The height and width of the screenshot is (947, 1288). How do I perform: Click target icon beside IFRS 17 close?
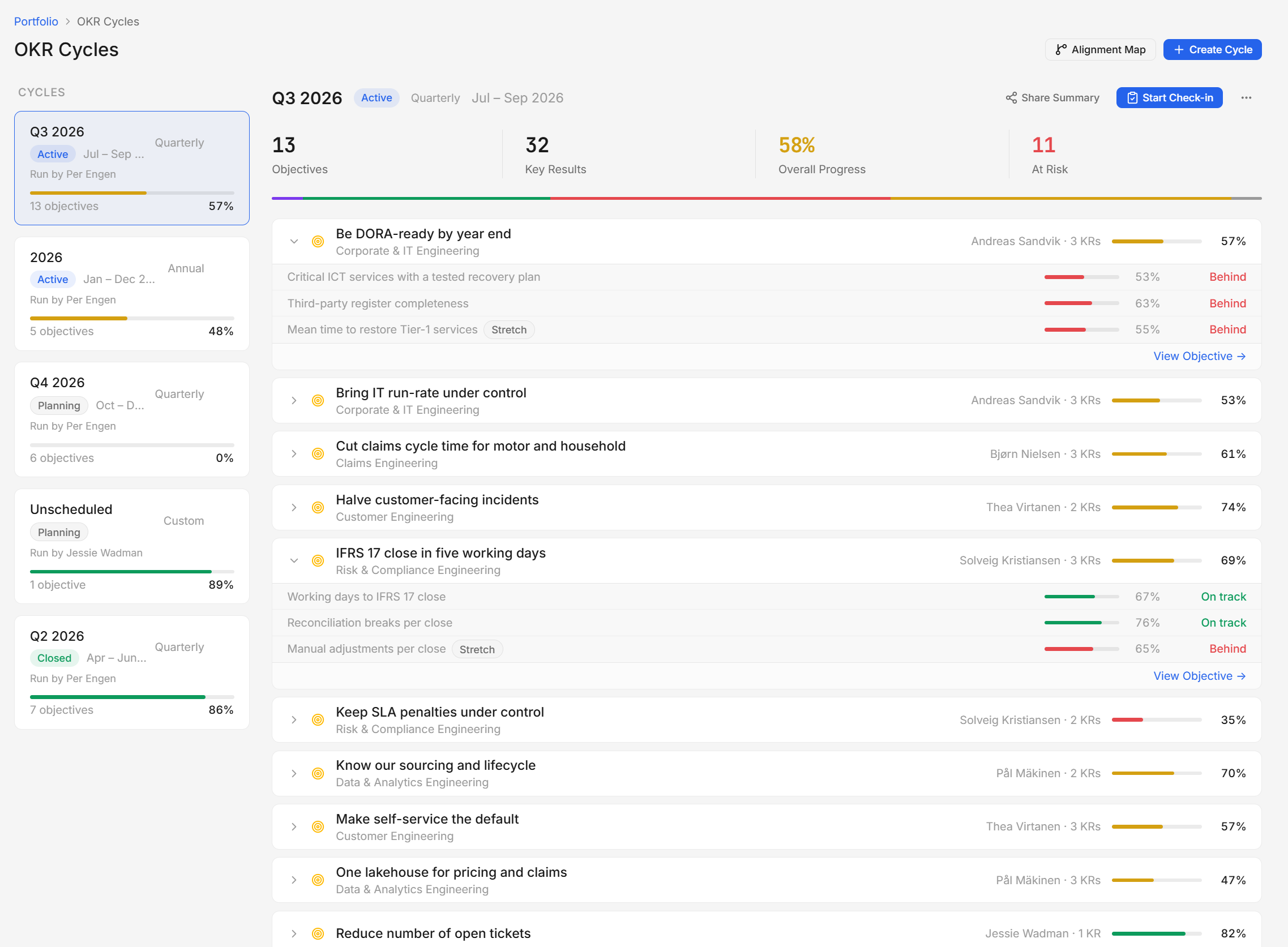[x=318, y=560]
